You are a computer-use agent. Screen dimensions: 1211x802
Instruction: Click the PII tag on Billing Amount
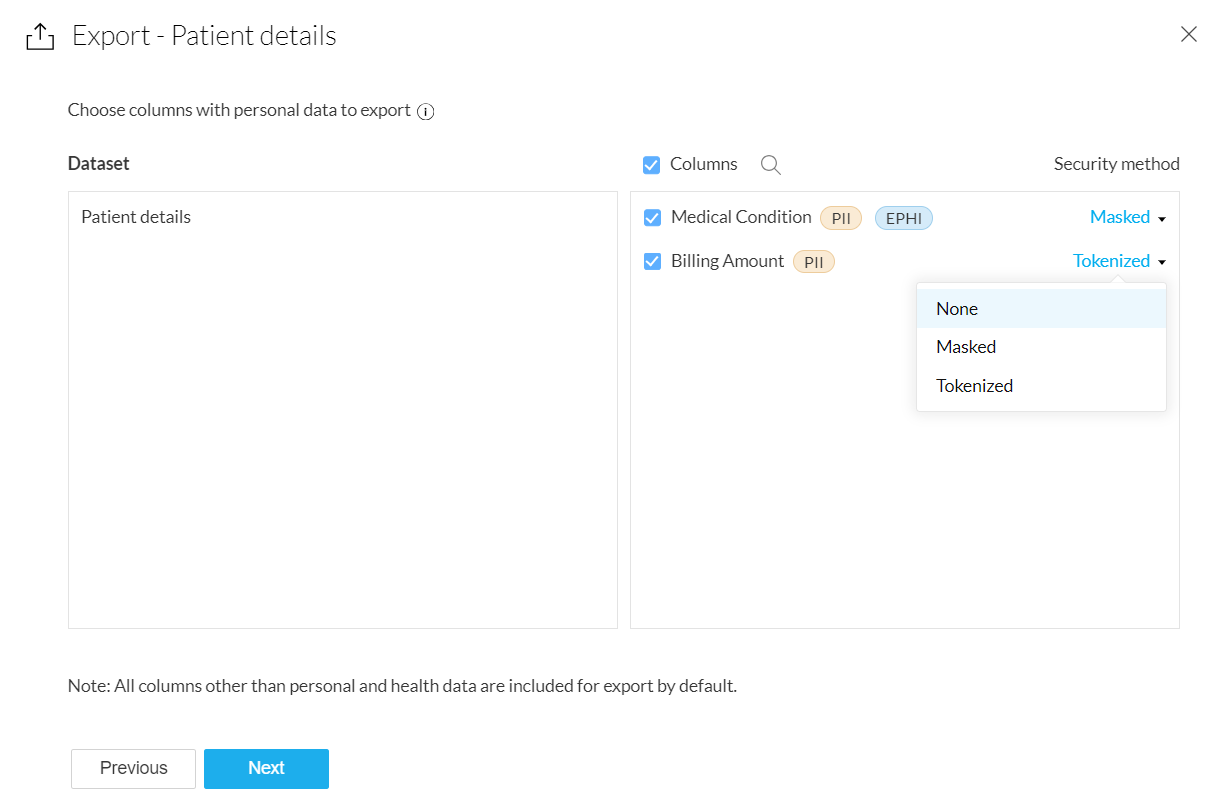[814, 262]
